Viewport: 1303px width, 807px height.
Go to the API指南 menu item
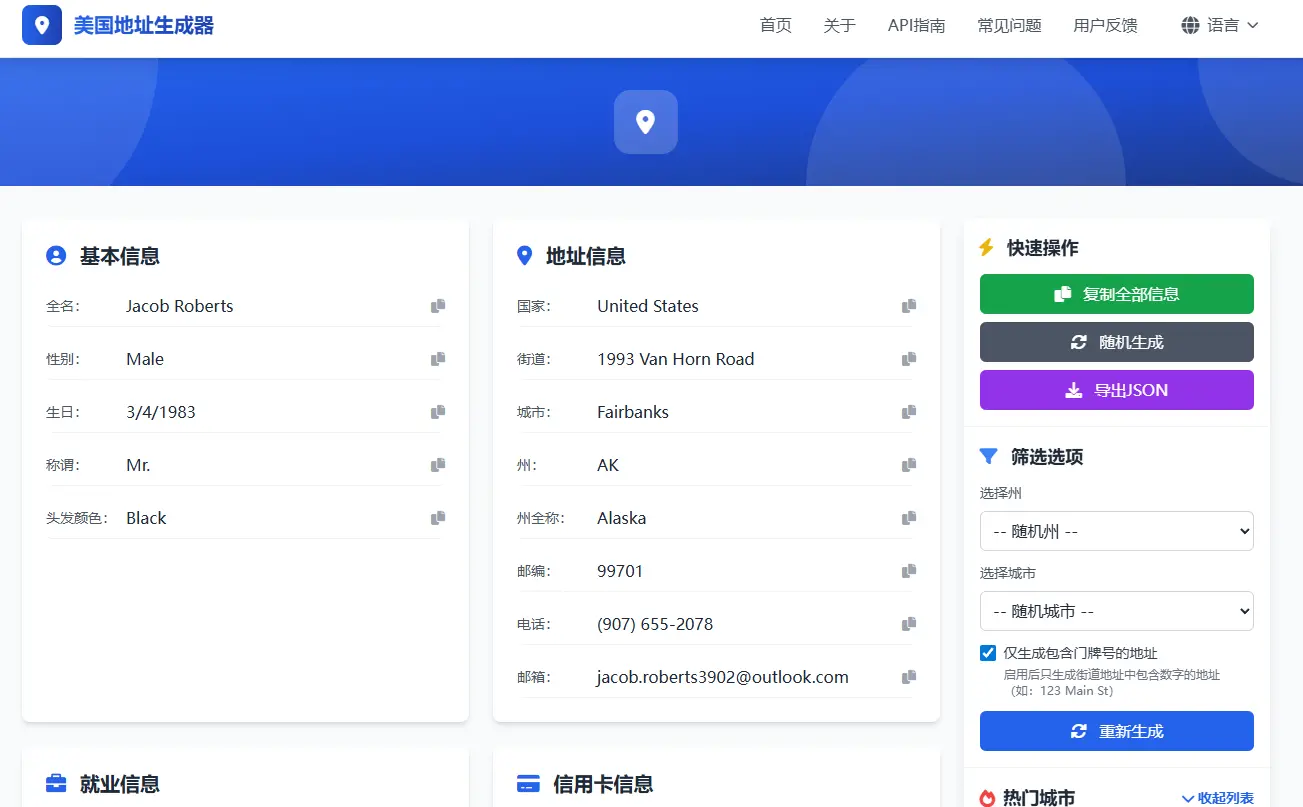pos(916,26)
